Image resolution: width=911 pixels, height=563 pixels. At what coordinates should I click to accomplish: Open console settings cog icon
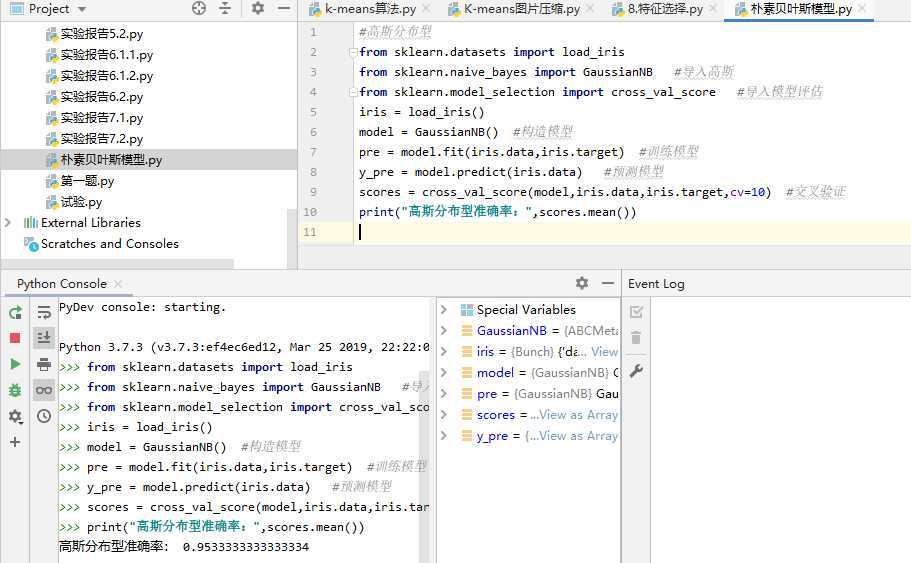pos(15,416)
